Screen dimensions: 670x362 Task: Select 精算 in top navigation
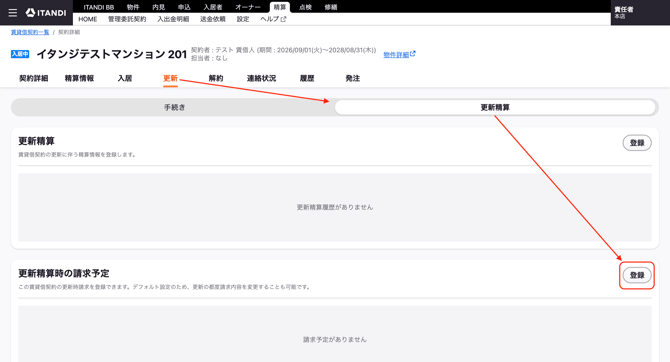tap(280, 7)
